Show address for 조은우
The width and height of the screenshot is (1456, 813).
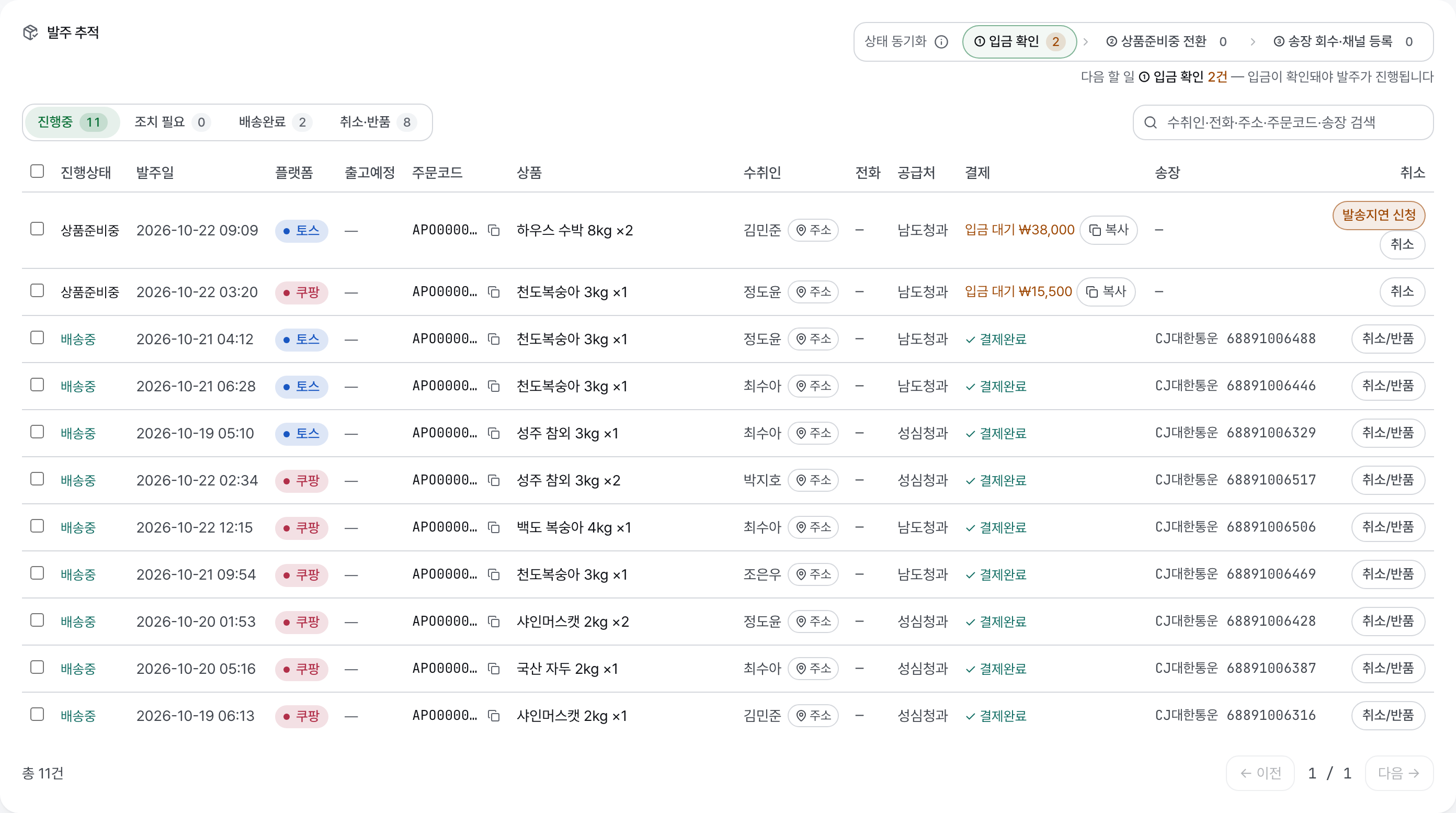813,574
